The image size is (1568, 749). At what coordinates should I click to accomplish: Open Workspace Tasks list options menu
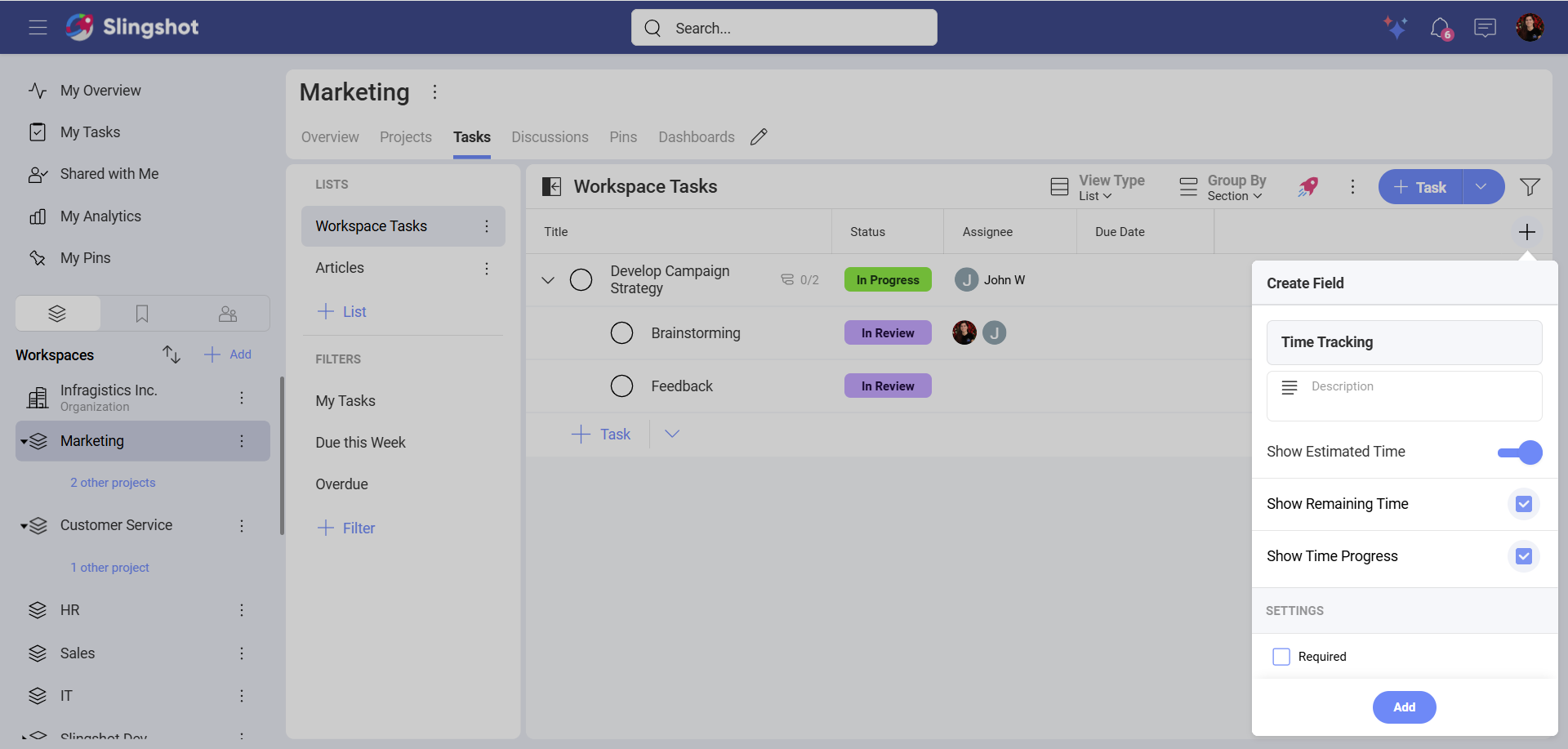[487, 226]
